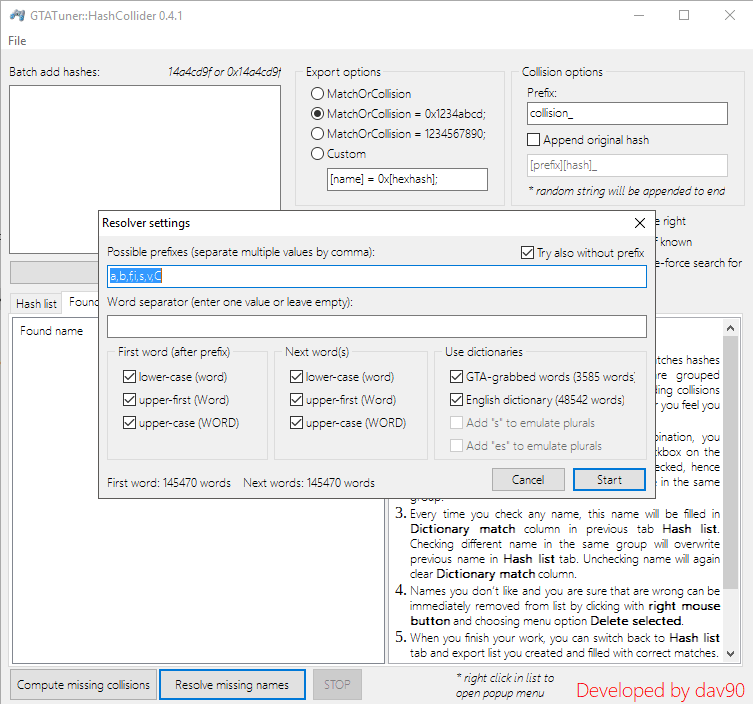Screen dimensions: 753x704
Task: Uncheck English dictionary option
Action: (458, 400)
